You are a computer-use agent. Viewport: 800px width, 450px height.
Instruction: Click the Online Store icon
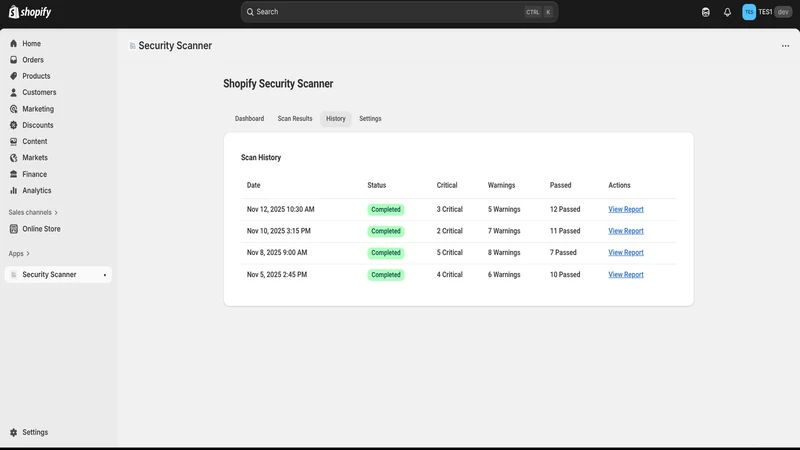14,229
